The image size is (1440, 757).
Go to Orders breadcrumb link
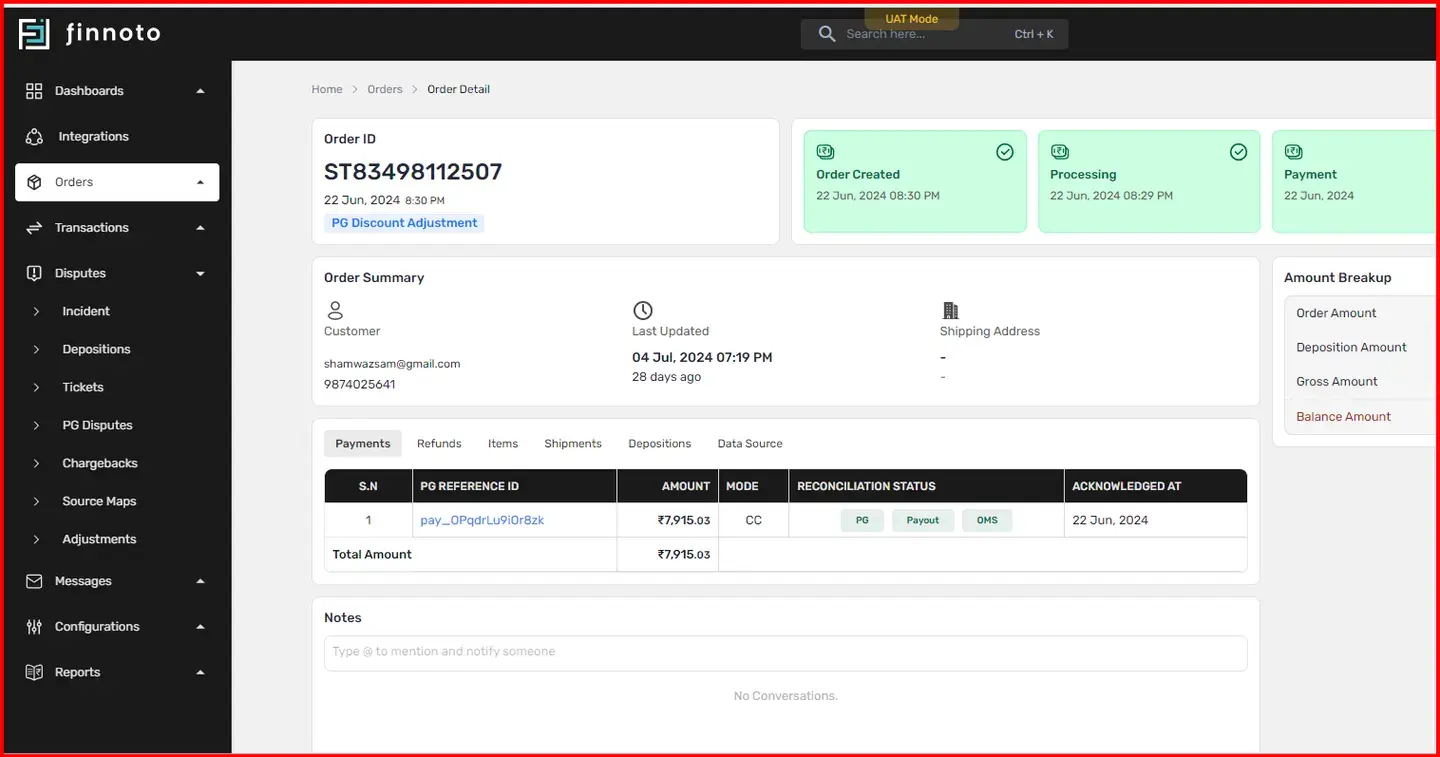pos(385,89)
